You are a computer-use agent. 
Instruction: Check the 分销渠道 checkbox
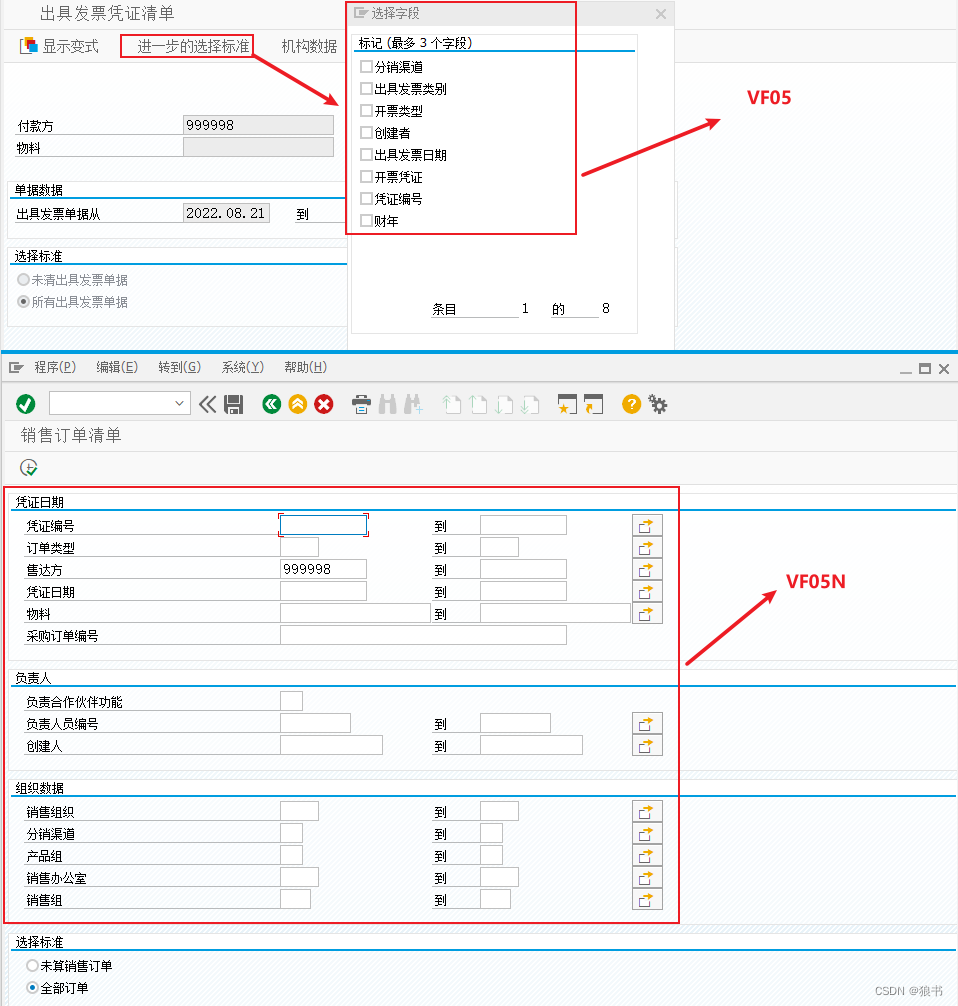pyautogui.click(x=366, y=66)
